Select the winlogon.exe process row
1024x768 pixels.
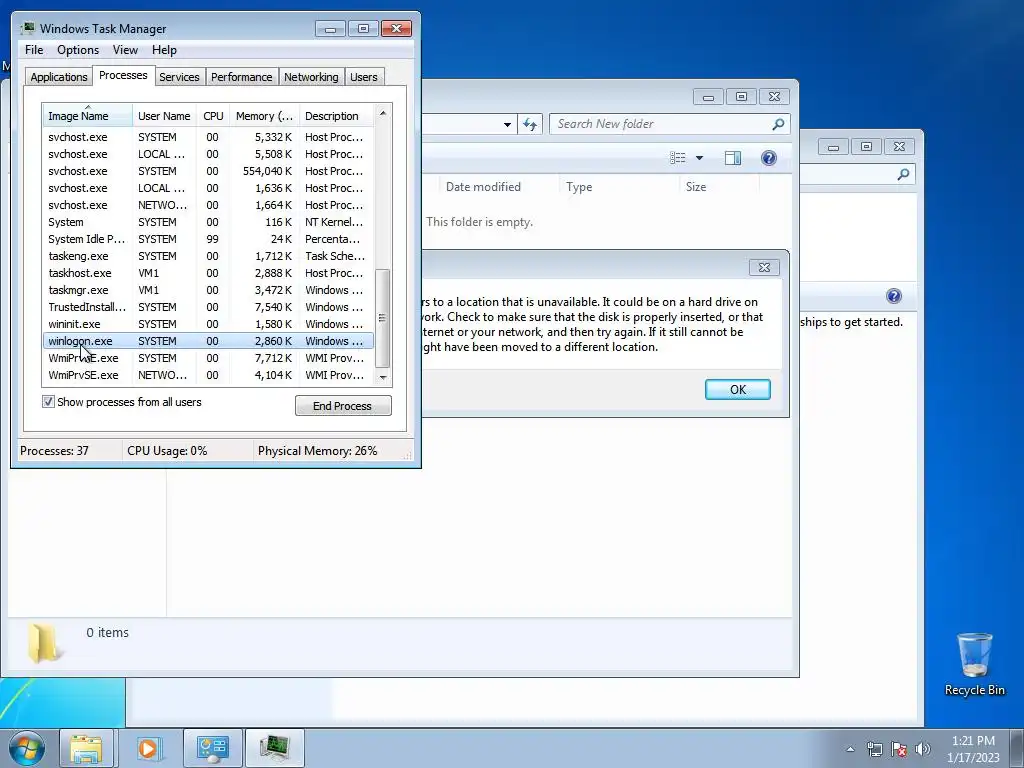[x=208, y=341]
